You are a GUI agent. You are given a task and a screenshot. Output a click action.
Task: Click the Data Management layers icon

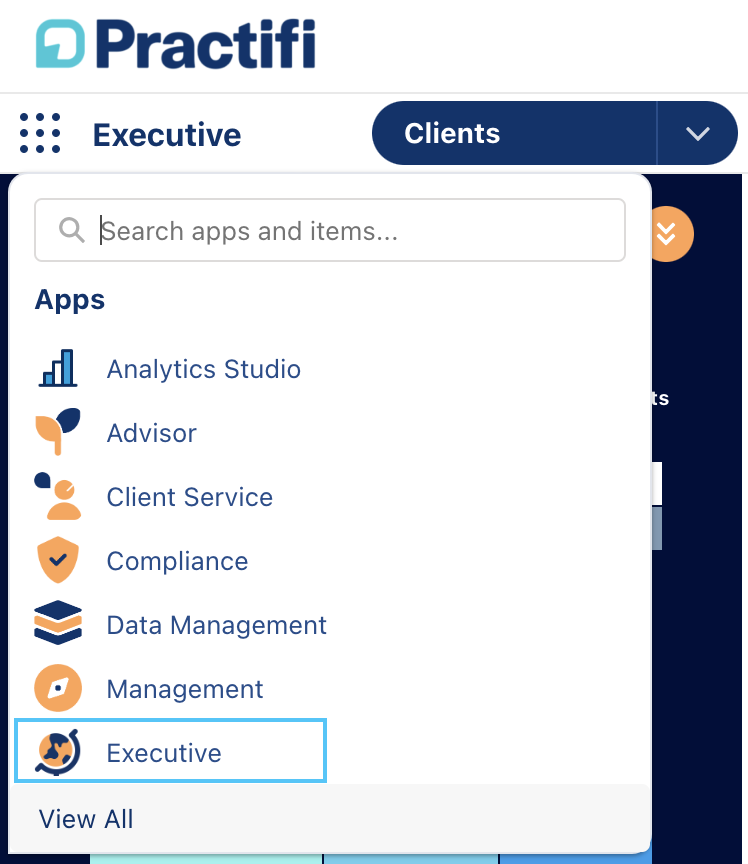[x=58, y=623]
